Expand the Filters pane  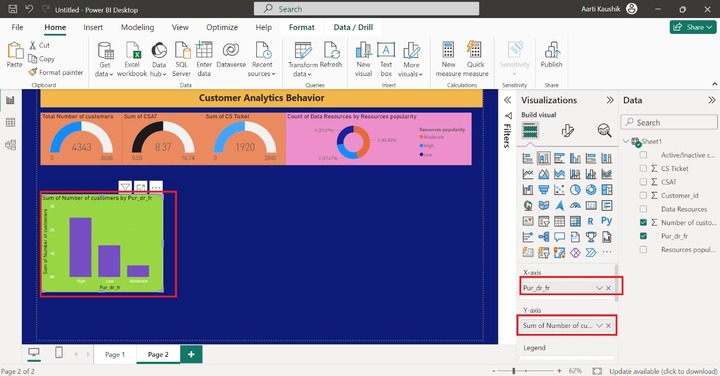pyautogui.click(x=507, y=100)
